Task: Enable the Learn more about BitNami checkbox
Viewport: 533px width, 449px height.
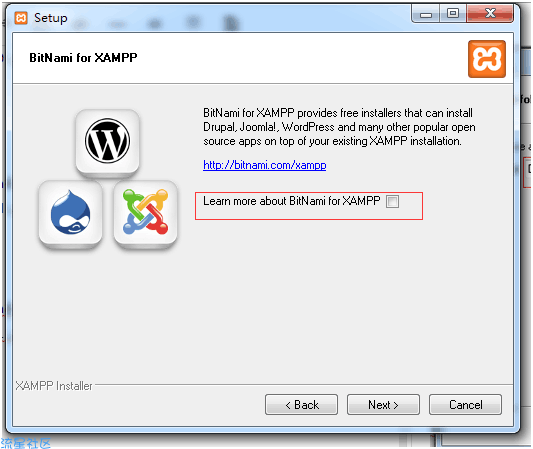Action: point(392,201)
